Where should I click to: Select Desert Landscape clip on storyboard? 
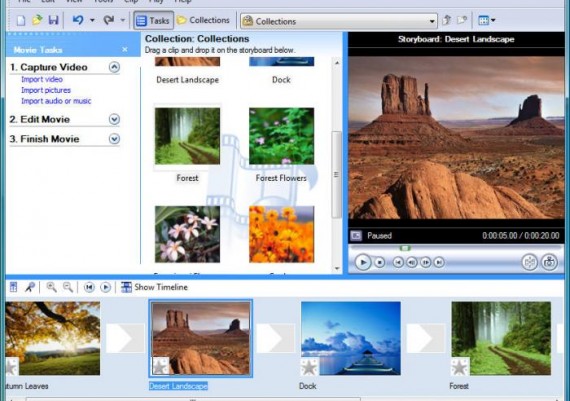click(201, 338)
